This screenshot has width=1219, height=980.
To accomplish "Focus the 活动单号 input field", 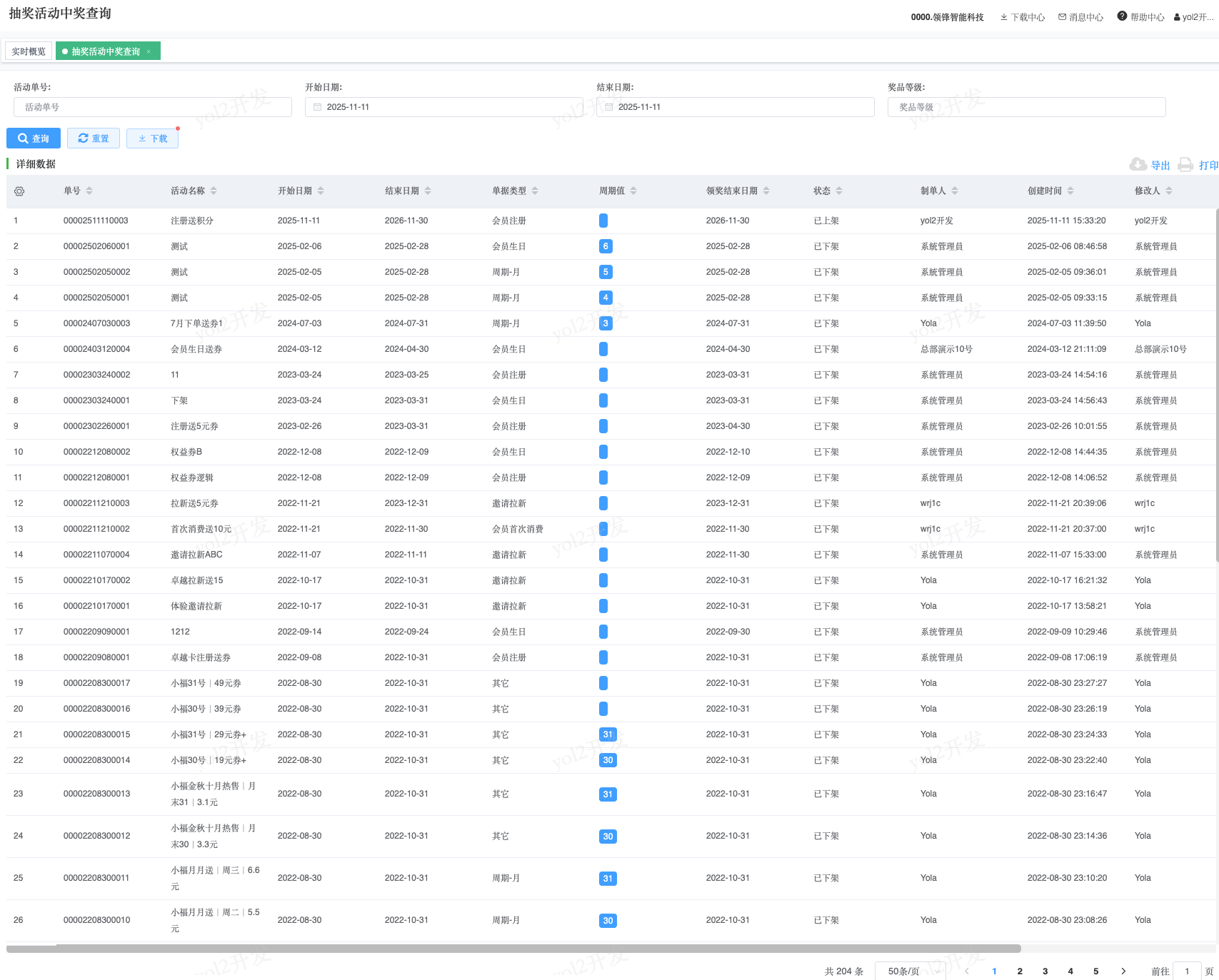I will tap(153, 107).
